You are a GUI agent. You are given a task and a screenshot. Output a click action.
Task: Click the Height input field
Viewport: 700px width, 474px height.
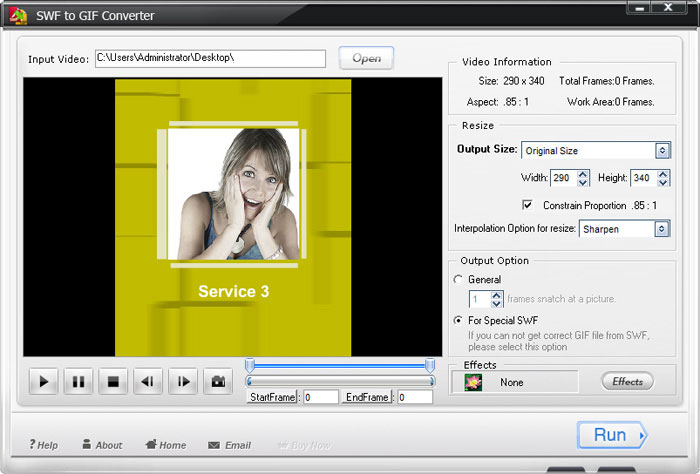tap(644, 178)
